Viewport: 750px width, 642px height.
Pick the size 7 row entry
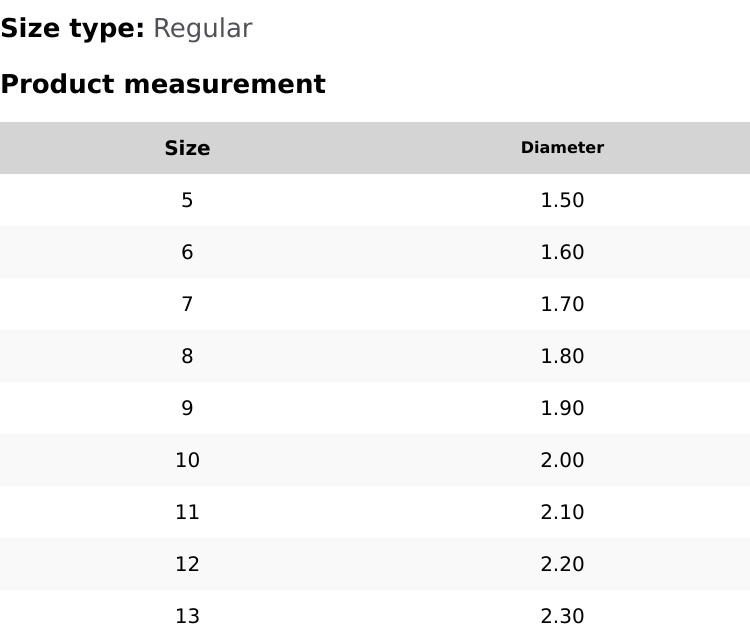click(187, 304)
